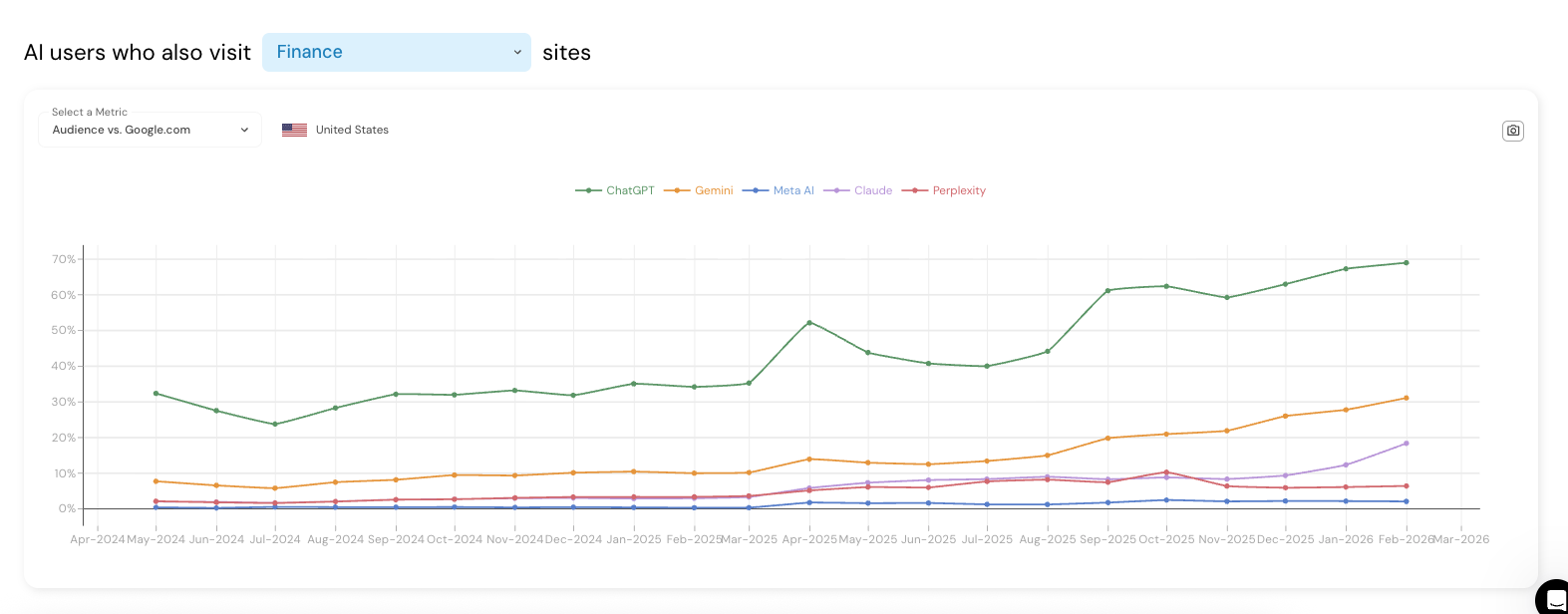Click the Jul-2025 x-axis label
1568x614 pixels.
pyautogui.click(x=987, y=539)
